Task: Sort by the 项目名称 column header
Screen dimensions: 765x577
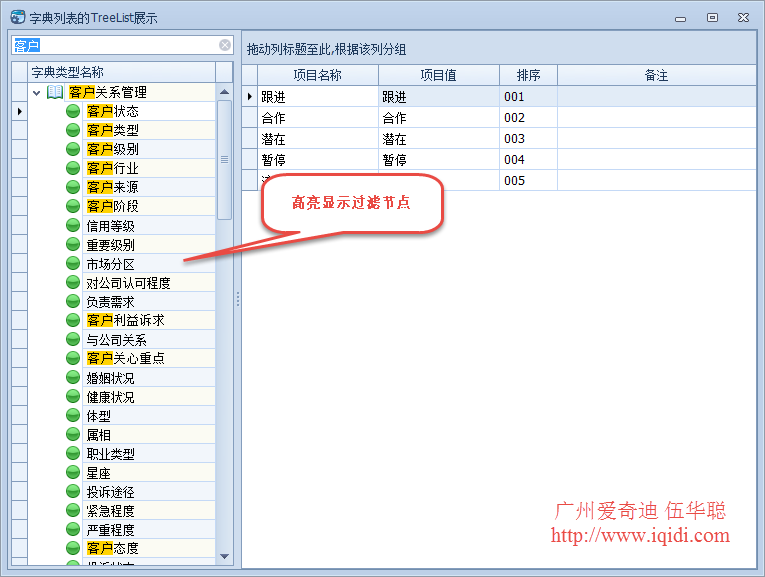Action: point(318,75)
